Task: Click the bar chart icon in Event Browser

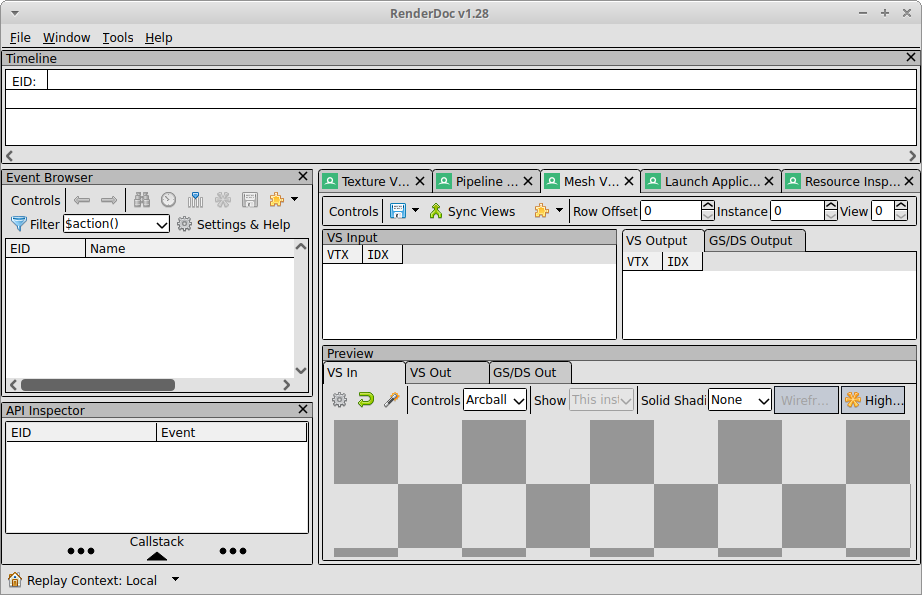Action: click(x=195, y=200)
